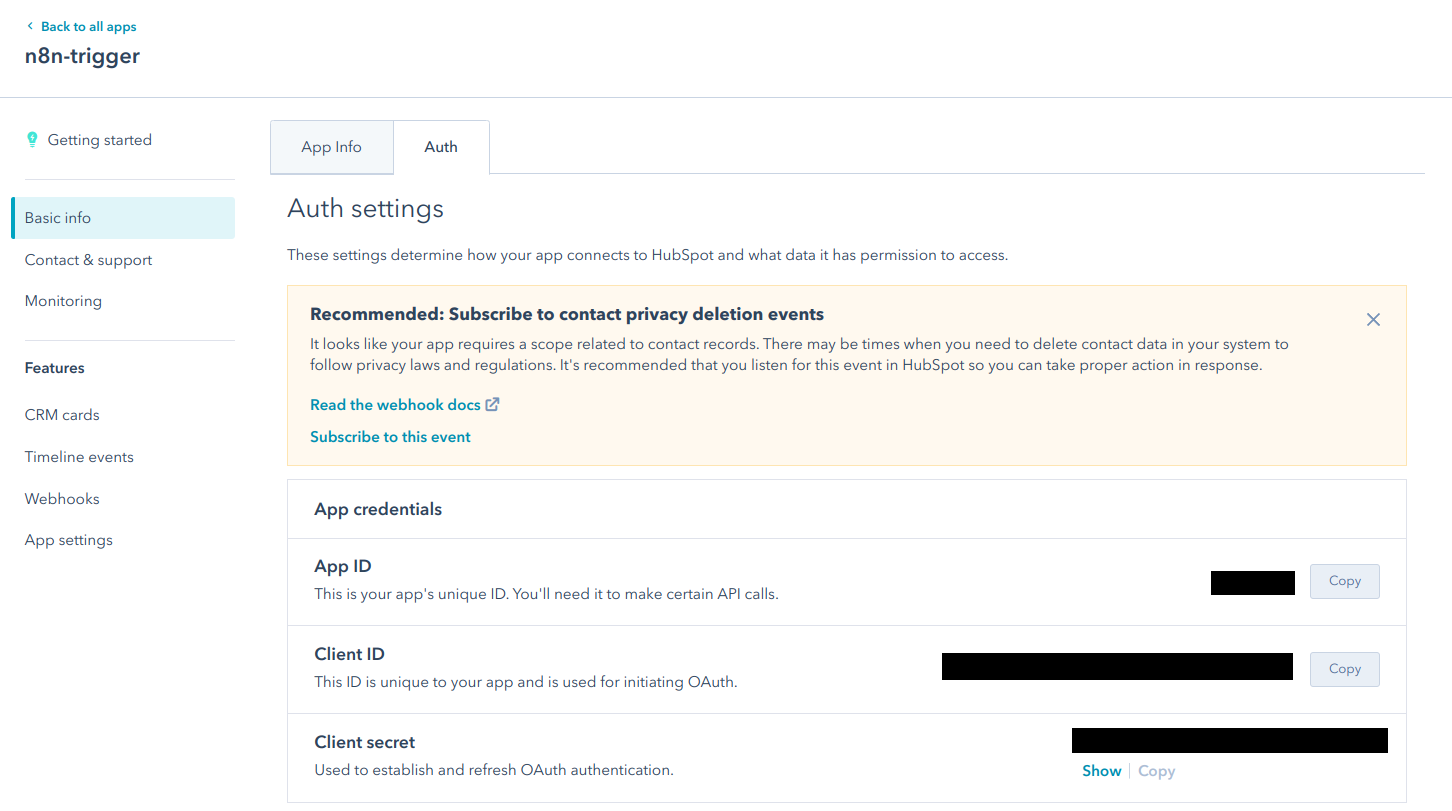The height and width of the screenshot is (811, 1452).
Task: Switch to the App Info tab
Action: point(331,147)
